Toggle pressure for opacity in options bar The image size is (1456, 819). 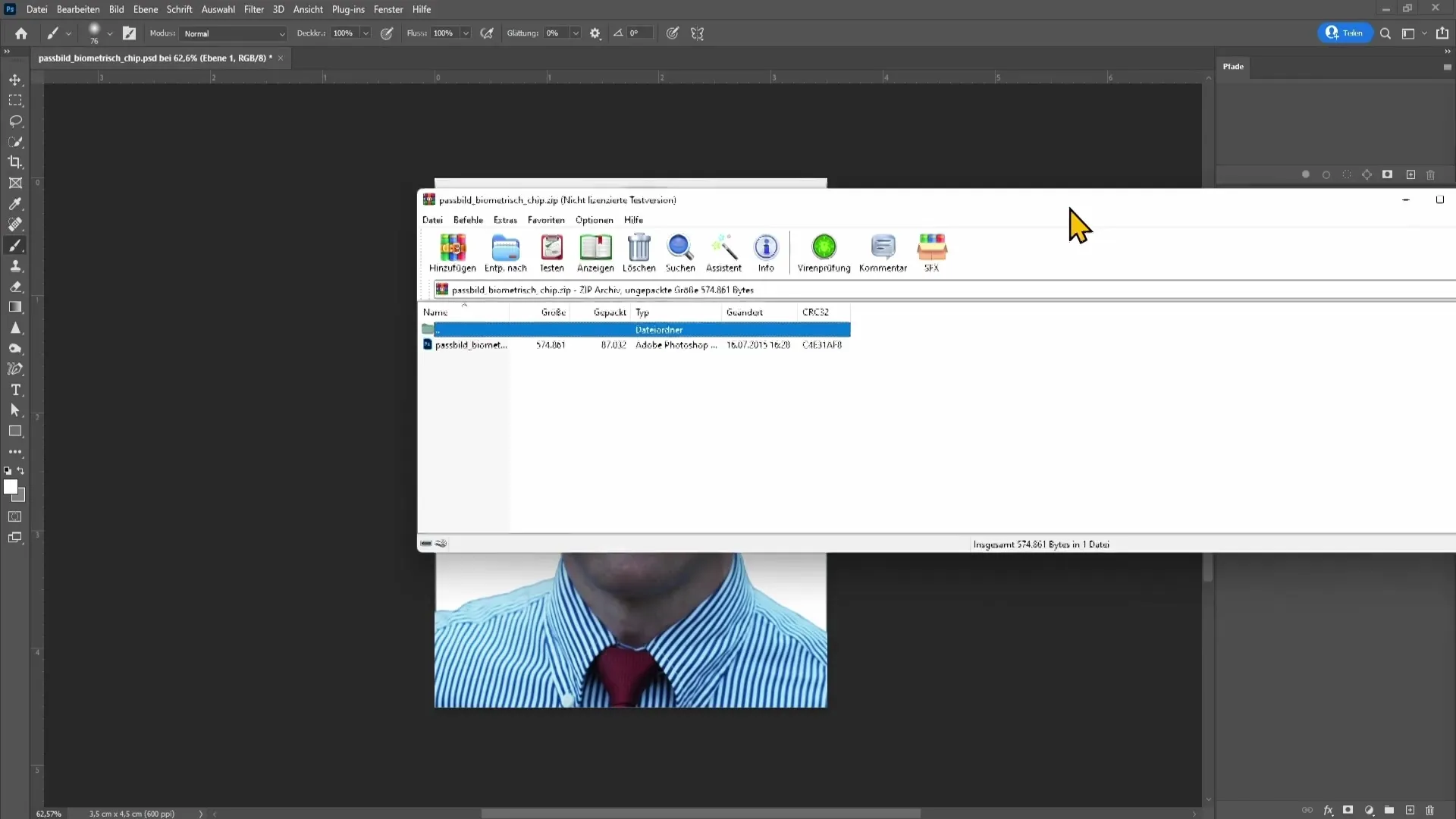click(387, 33)
